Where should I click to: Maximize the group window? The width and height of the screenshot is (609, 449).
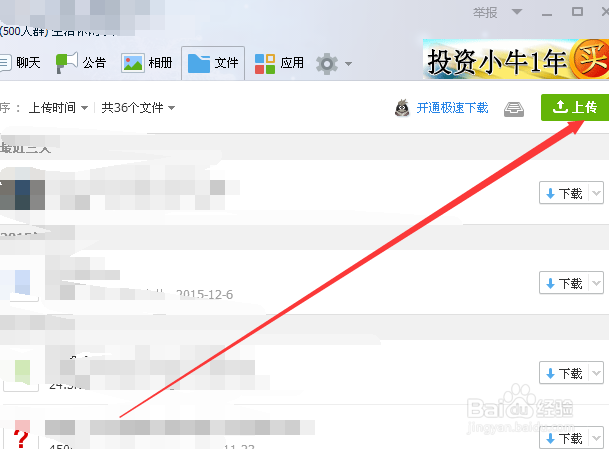pyautogui.click(x=577, y=12)
